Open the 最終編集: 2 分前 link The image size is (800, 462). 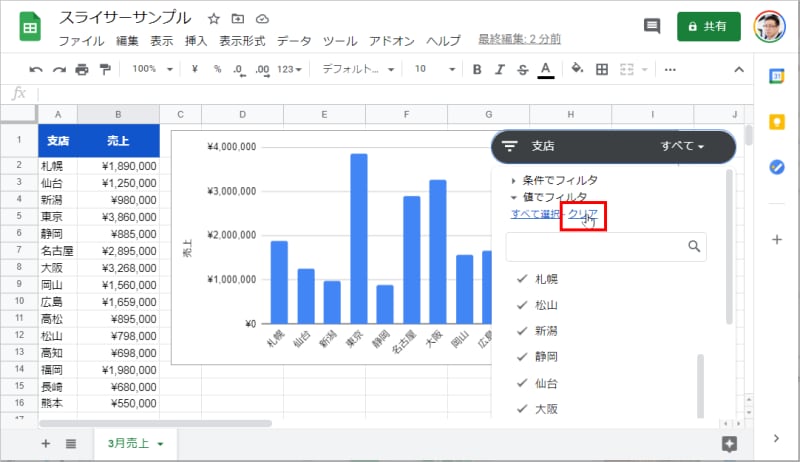pyautogui.click(x=519, y=39)
